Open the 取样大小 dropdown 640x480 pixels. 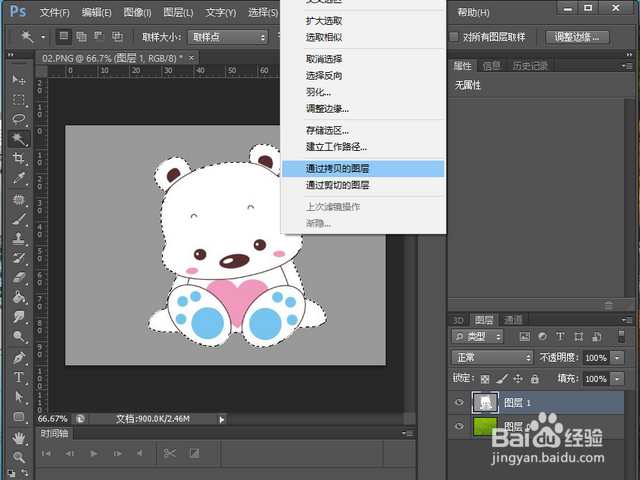(x=228, y=37)
